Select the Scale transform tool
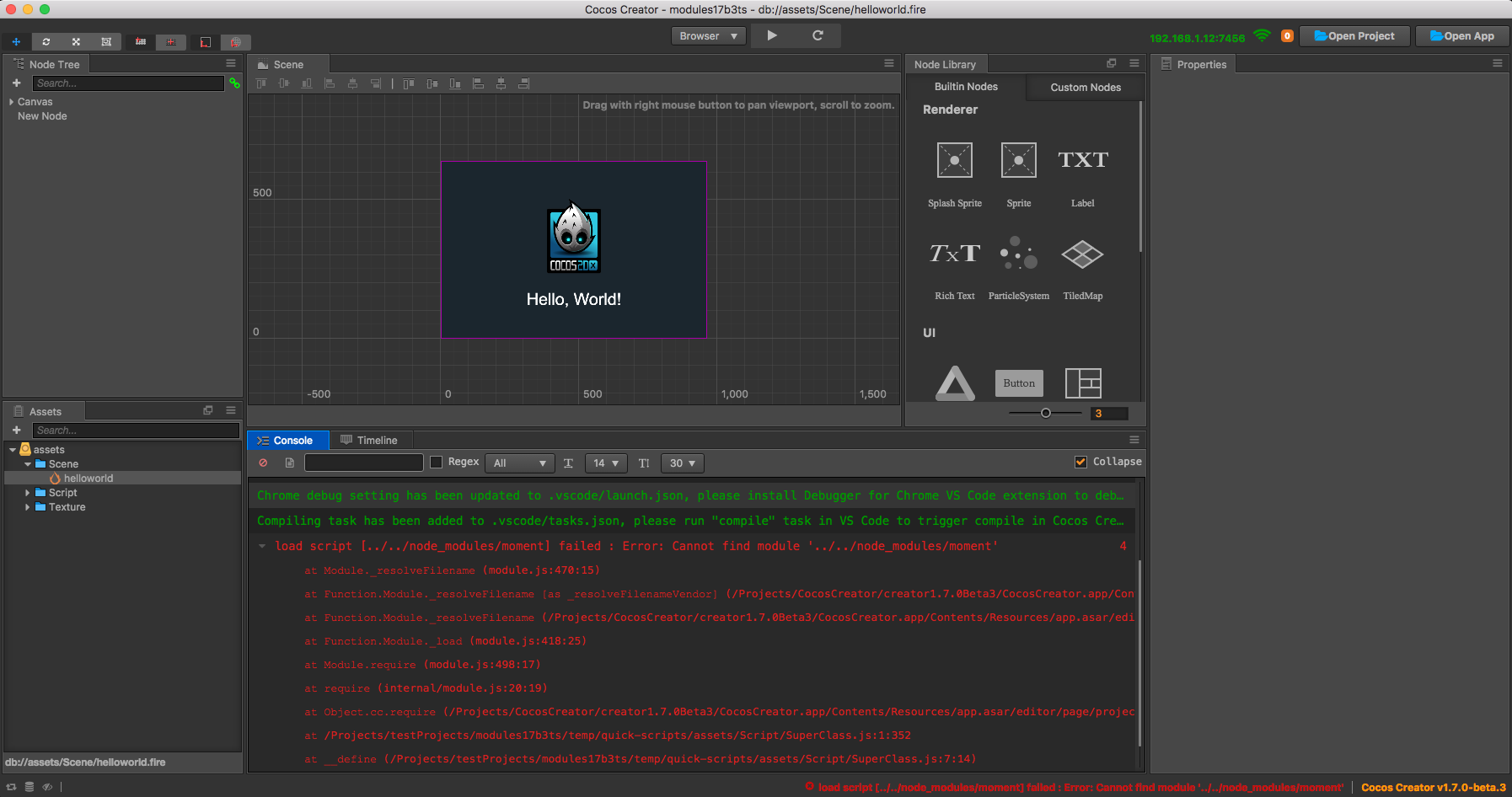The height and width of the screenshot is (797, 1512). tap(76, 41)
